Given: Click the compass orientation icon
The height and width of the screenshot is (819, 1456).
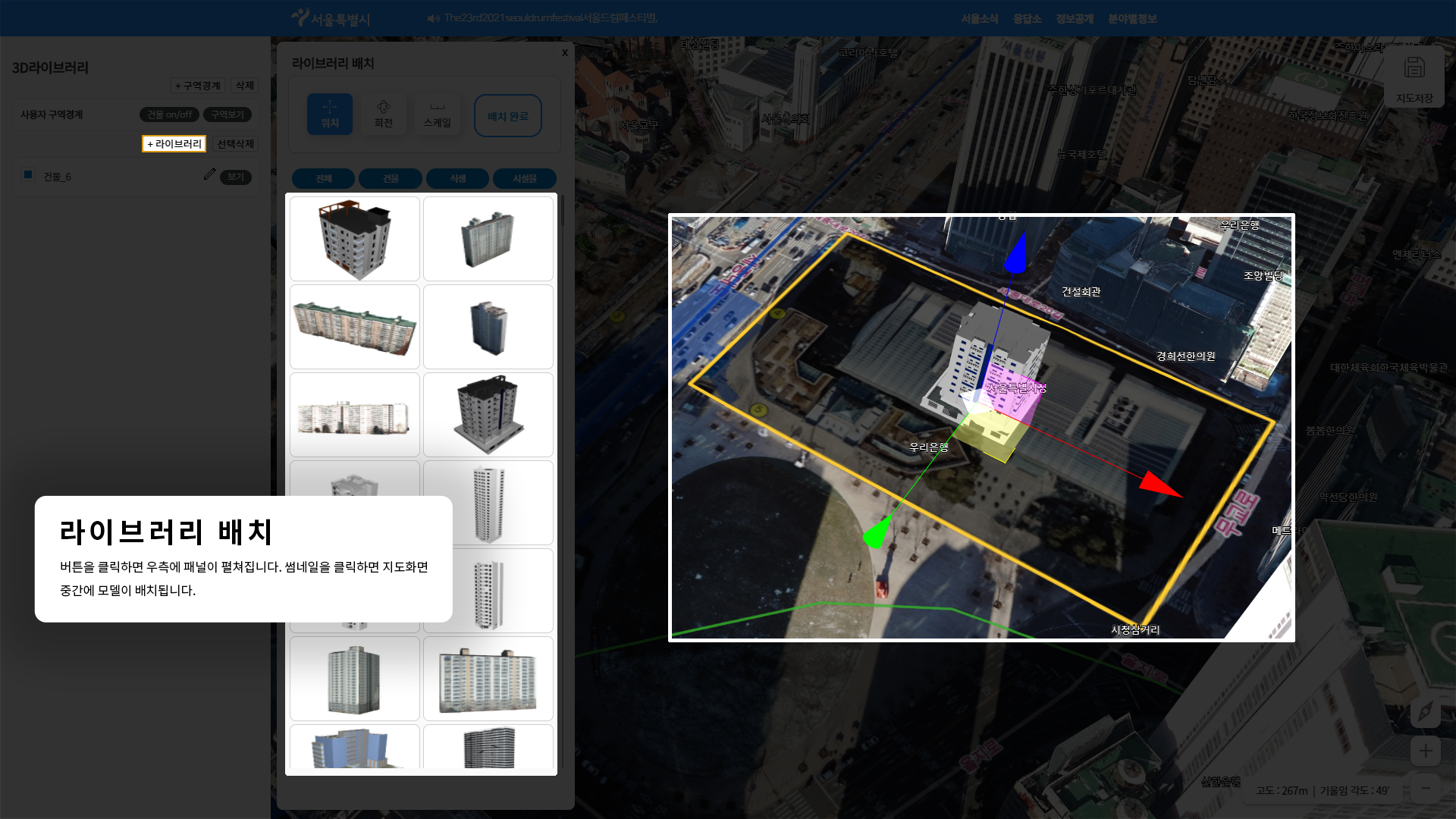Looking at the screenshot, I should click(1426, 712).
